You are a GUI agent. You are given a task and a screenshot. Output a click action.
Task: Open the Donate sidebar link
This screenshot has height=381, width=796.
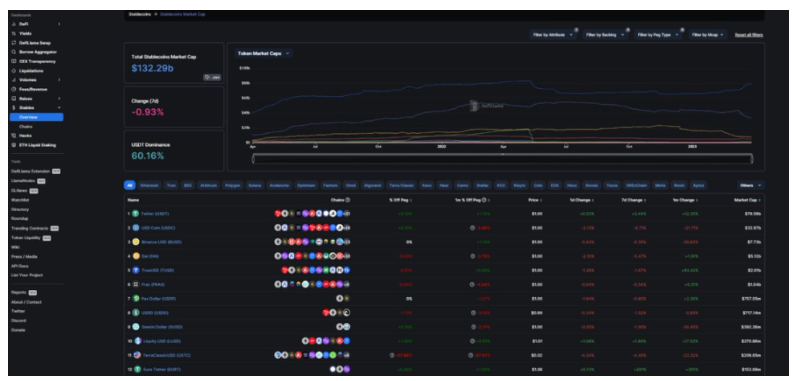[18, 330]
